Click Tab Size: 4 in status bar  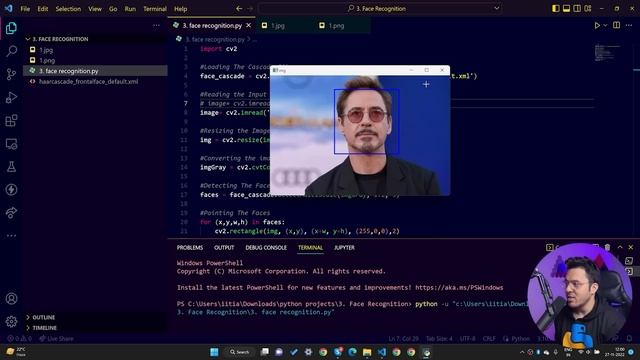(x=439, y=339)
